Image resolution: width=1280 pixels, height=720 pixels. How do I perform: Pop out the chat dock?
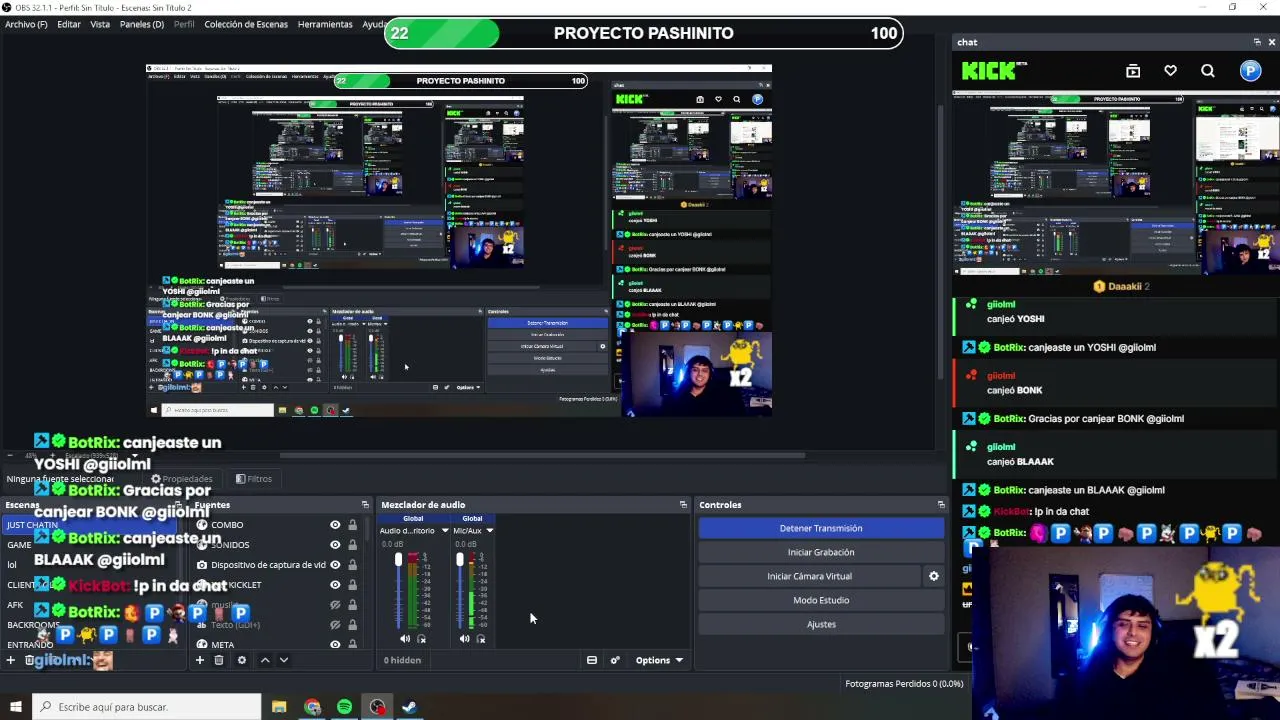pos(1257,42)
